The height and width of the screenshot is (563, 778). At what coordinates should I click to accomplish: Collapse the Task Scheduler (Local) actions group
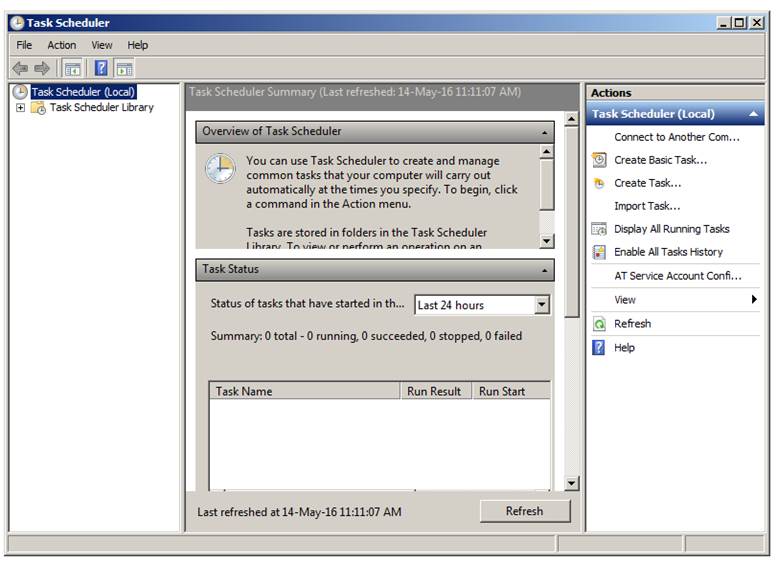(753, 114)
